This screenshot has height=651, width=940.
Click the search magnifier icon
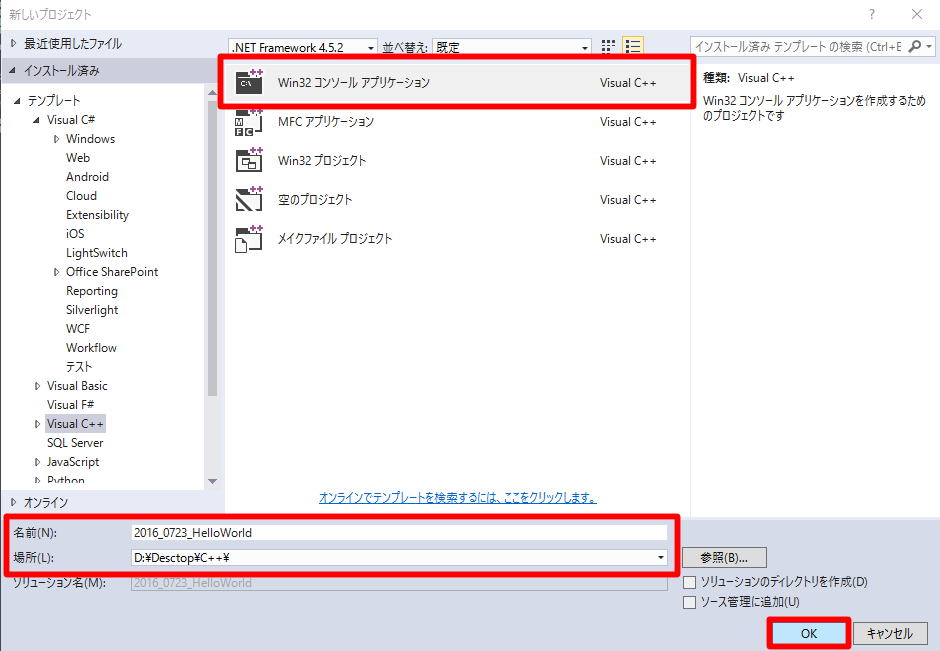[x=914, y=46]
